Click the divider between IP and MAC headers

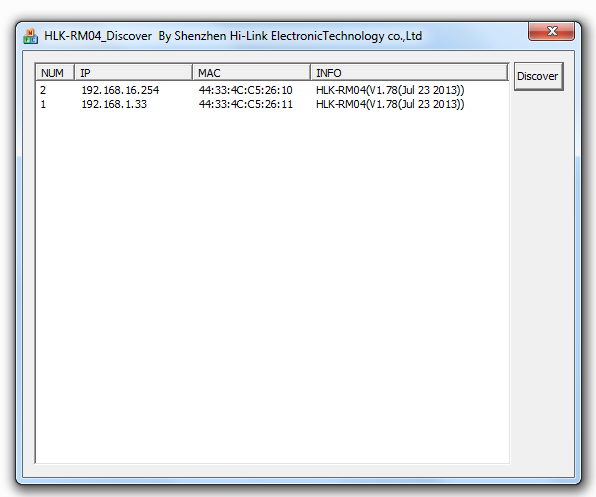(x=192, y=73)
